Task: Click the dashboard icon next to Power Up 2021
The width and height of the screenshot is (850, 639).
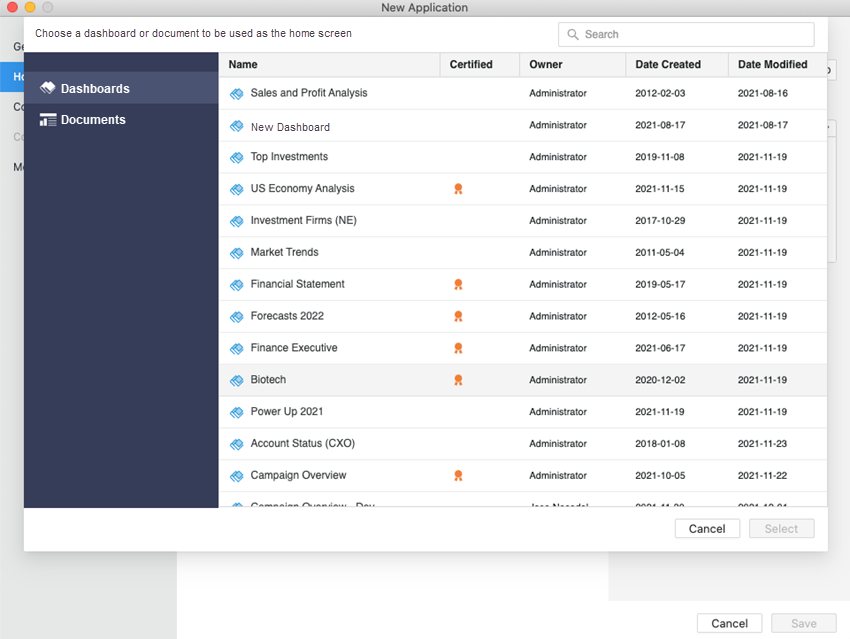Action: point(237,413)
